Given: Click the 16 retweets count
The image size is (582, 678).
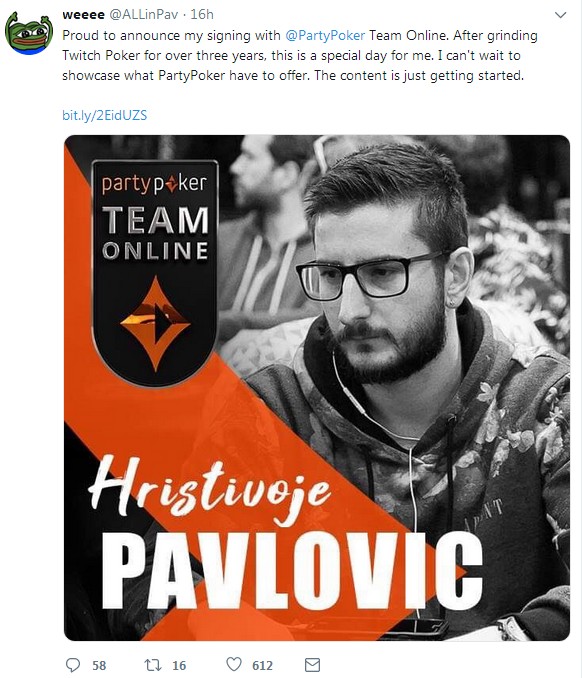Looking at the screenshot, I should point(179,665).
